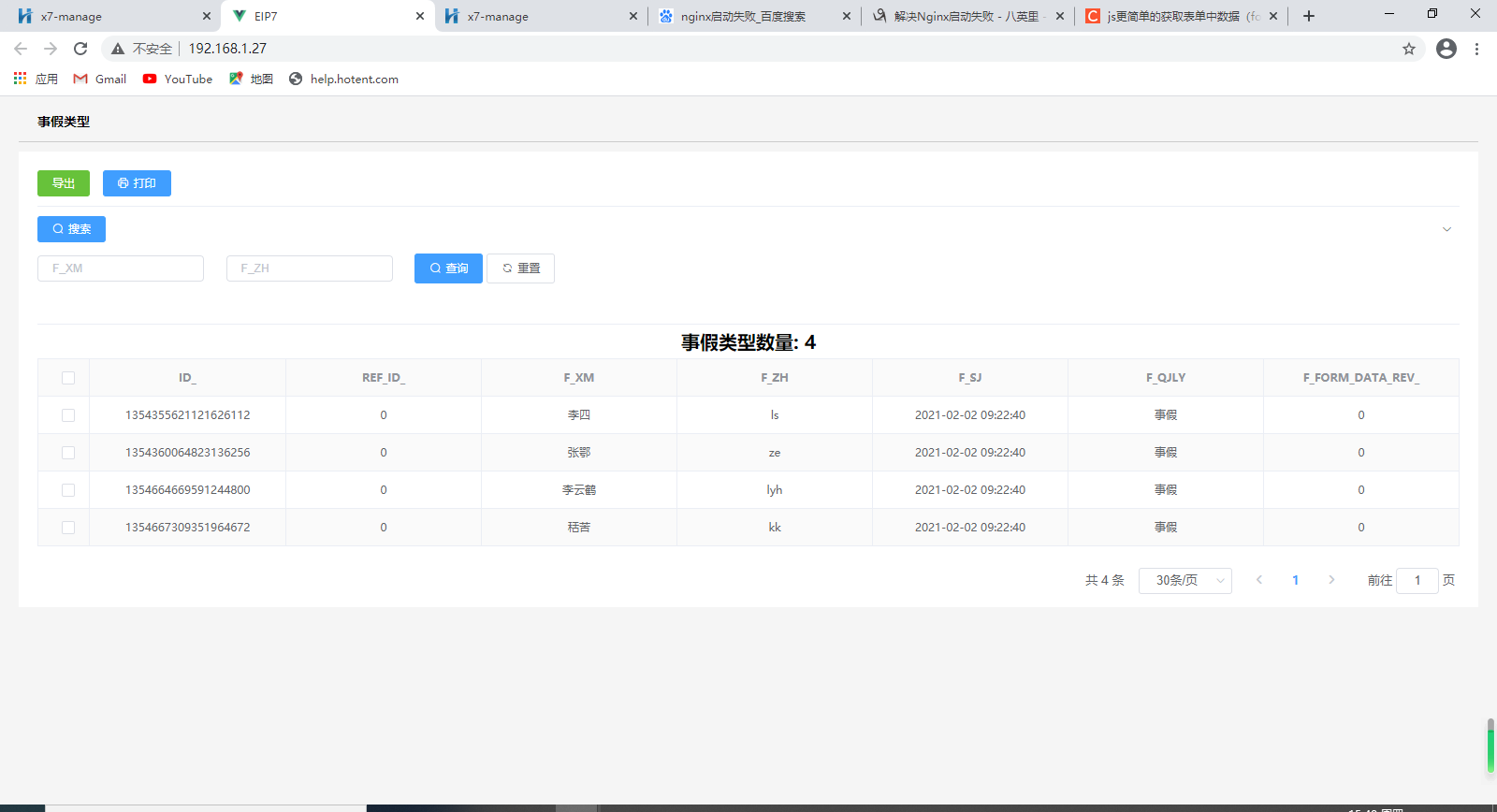Open the Chrome profile avatar icon
This screenshot has height=812, width=1497.
[1446, 49]
